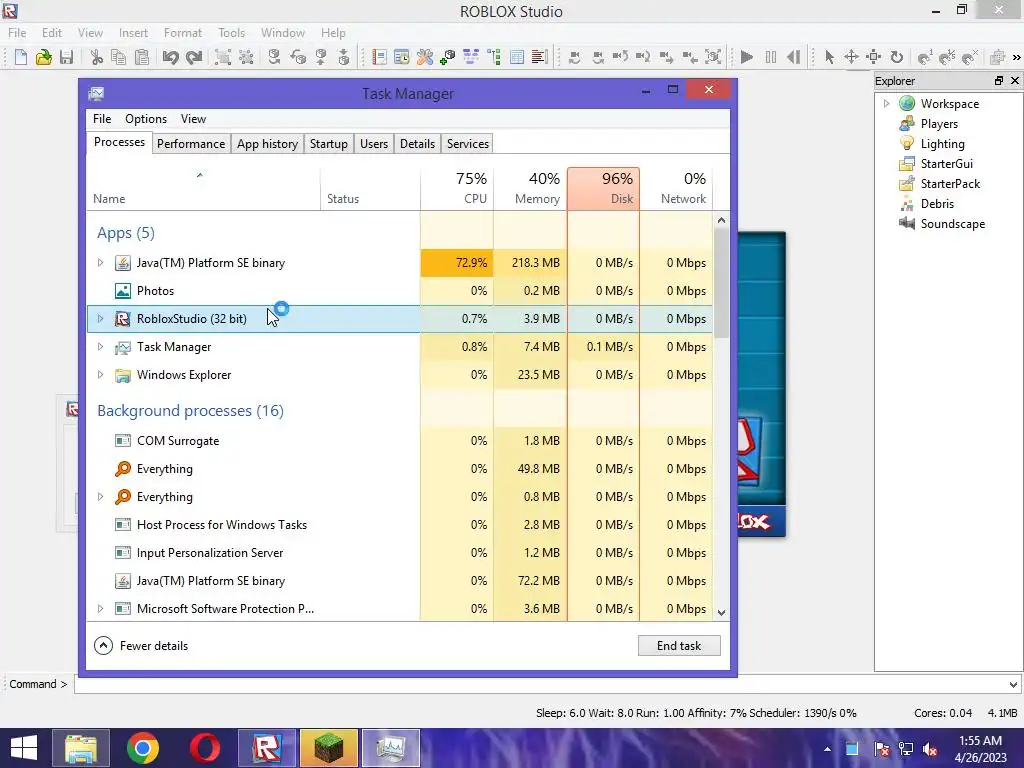
Task: Click the Group selection icon
Action: pyautogui.click(x=223, y=57)
